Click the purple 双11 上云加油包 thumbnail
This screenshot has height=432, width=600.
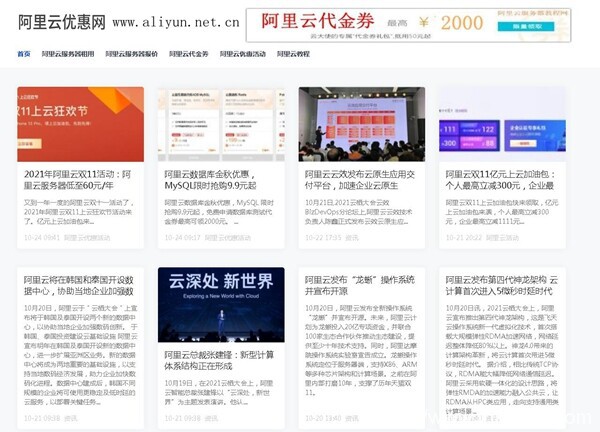click(x=502, y=124)
